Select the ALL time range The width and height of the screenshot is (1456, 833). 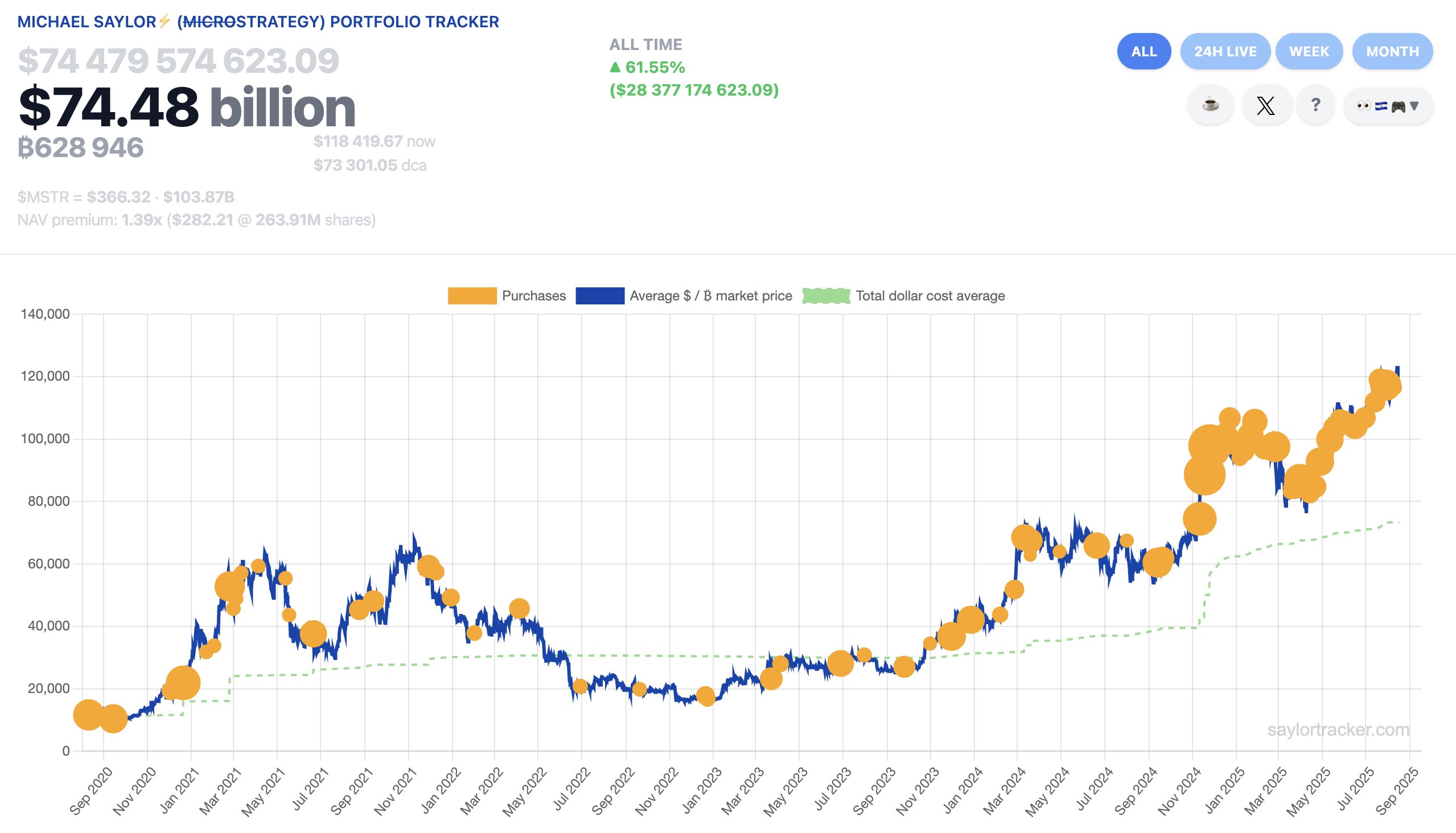1144,51
